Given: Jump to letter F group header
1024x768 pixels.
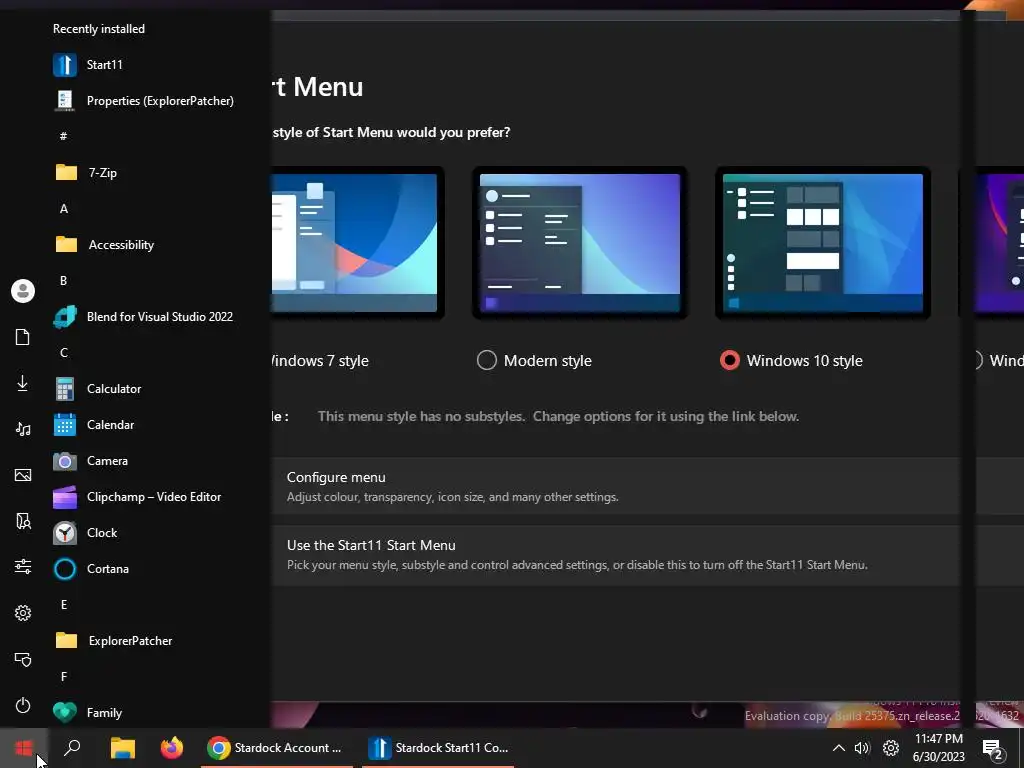Looking at the screenshot, I should click(63, 677).
